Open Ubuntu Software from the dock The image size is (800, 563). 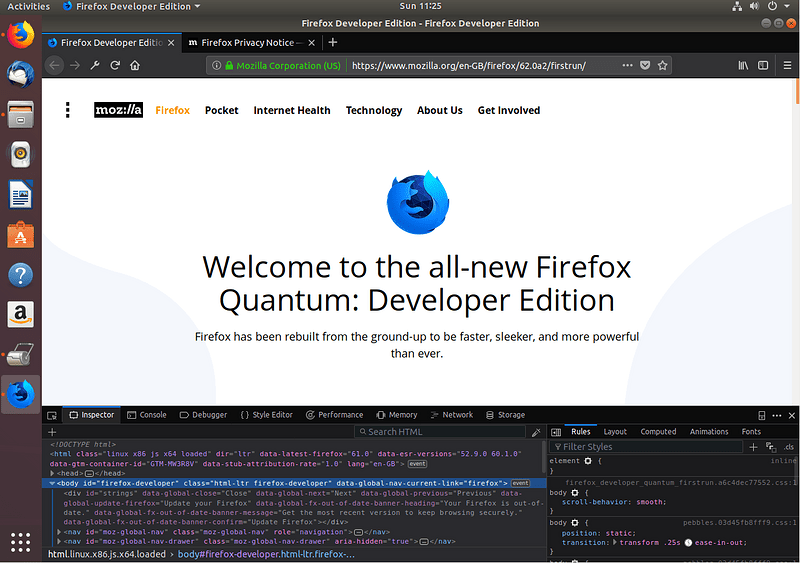click(20, 235)
